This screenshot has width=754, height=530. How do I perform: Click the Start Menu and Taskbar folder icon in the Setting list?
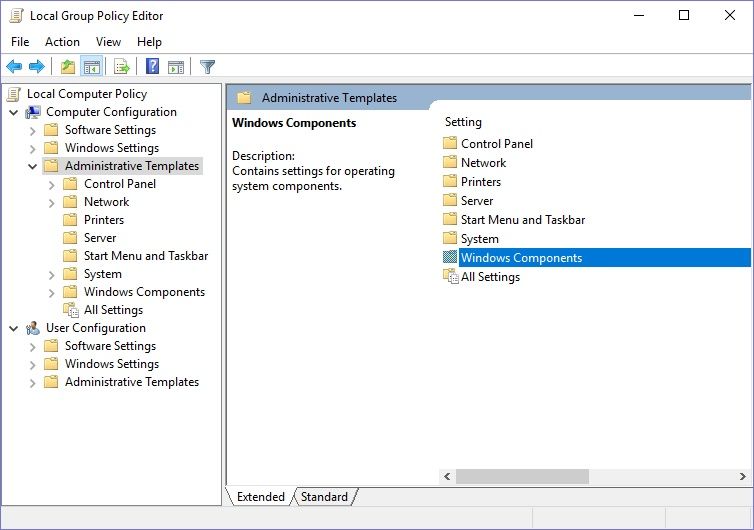click(450, 219)
